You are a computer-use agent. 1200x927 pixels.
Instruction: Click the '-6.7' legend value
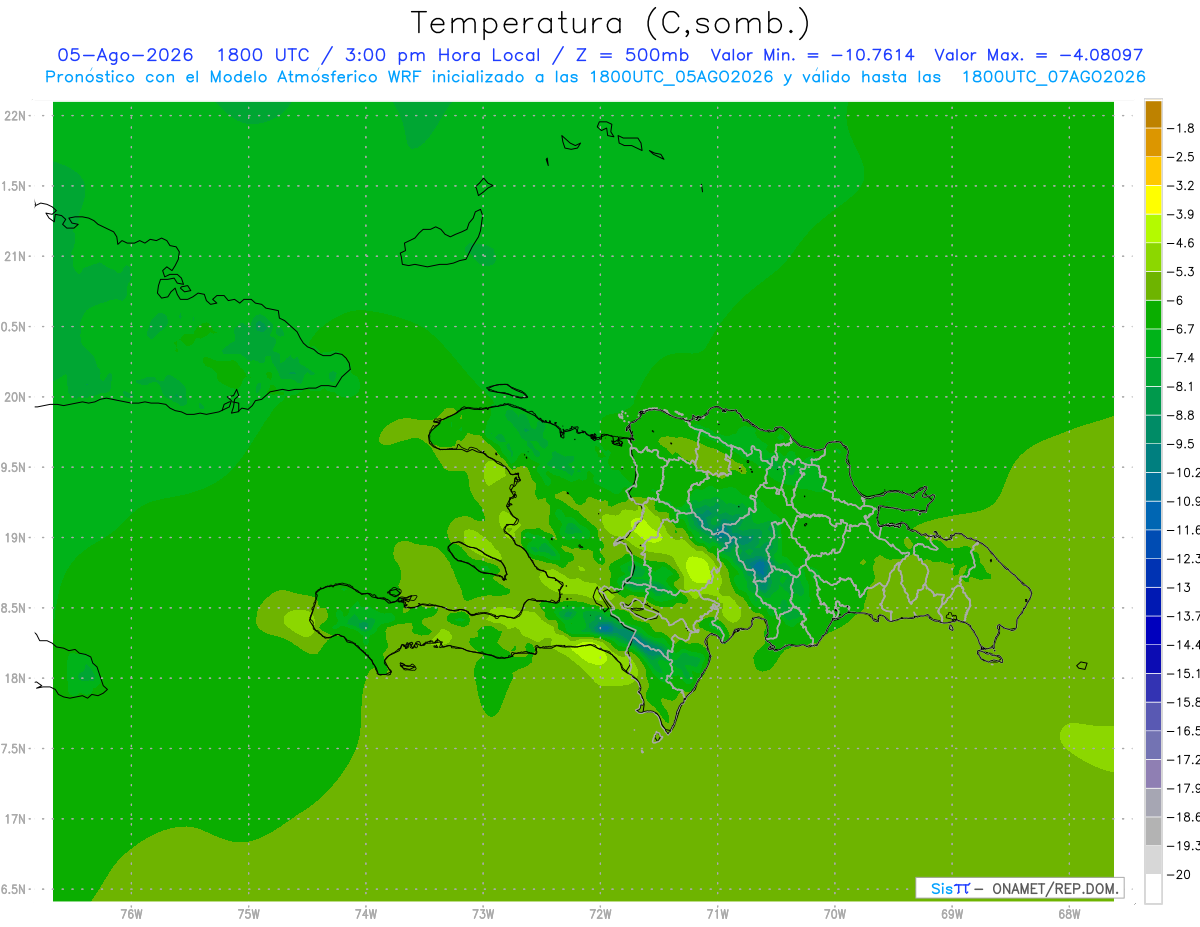pyautogui.click(x=1180, y=329)
